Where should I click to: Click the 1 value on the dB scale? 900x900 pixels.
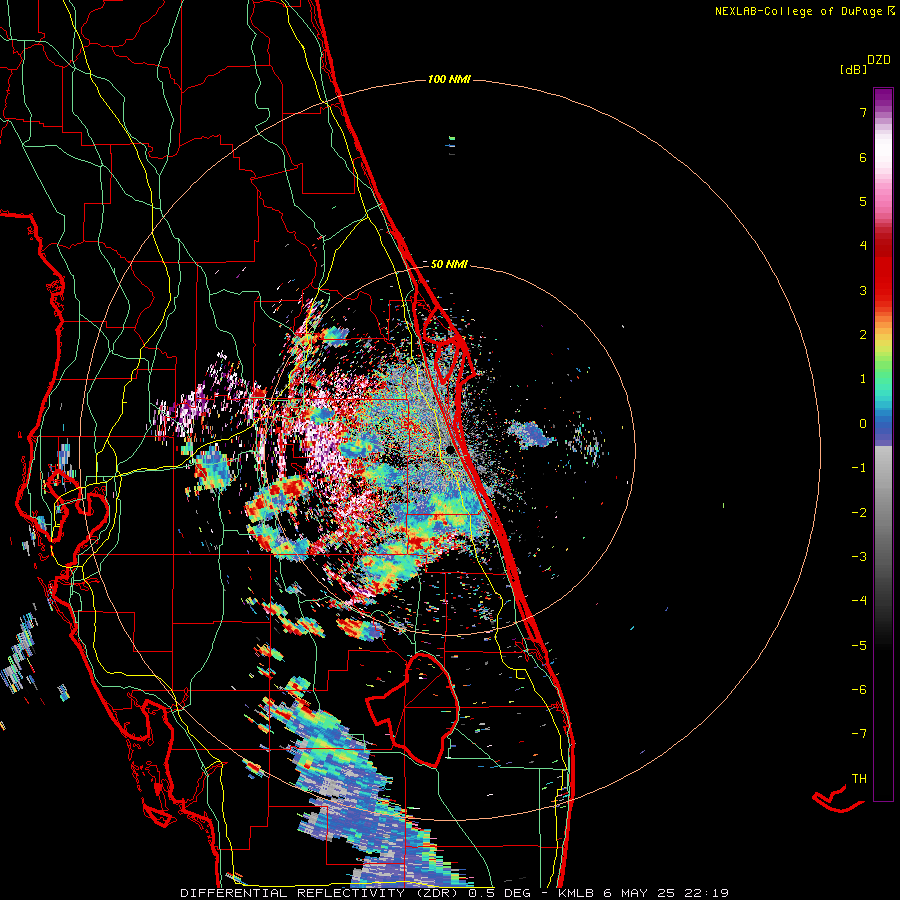tap(863, 379)
